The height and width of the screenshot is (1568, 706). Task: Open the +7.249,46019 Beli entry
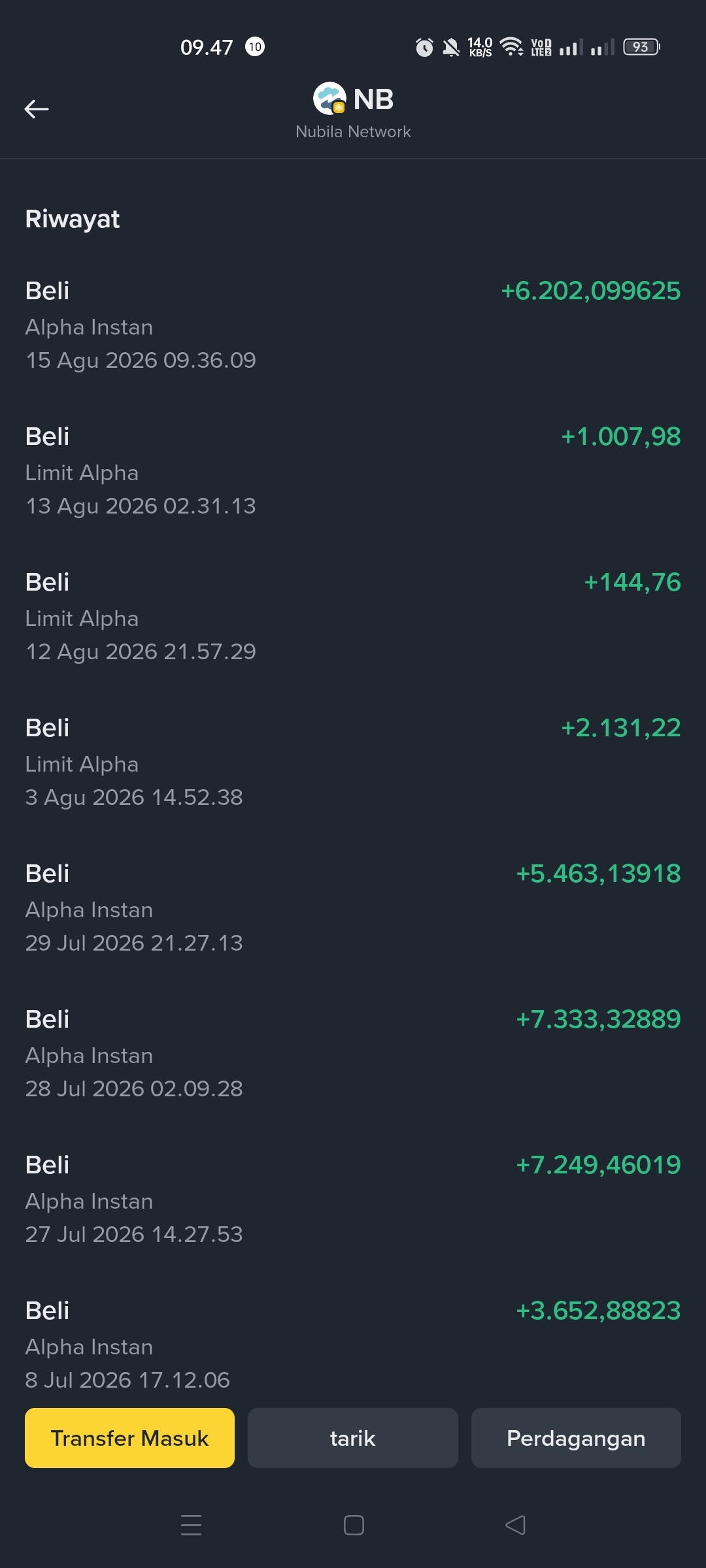click(x=353, y=1199)
